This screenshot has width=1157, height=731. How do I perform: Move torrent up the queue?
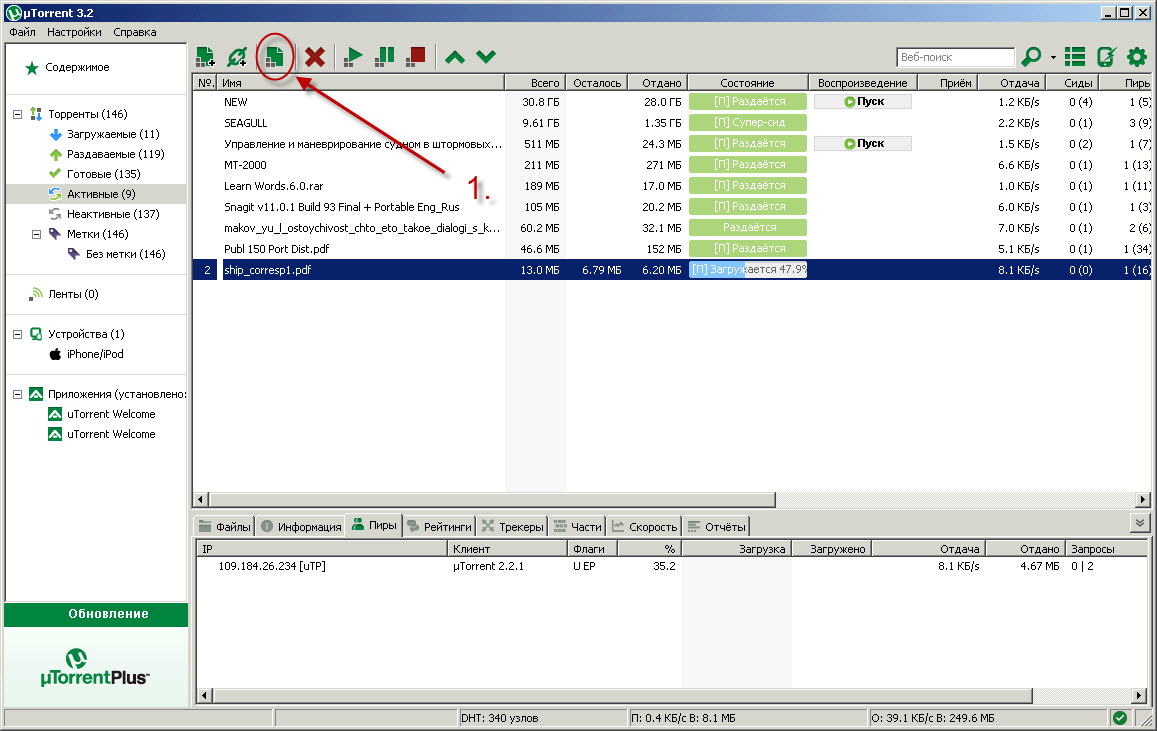[x=454, y=57]
